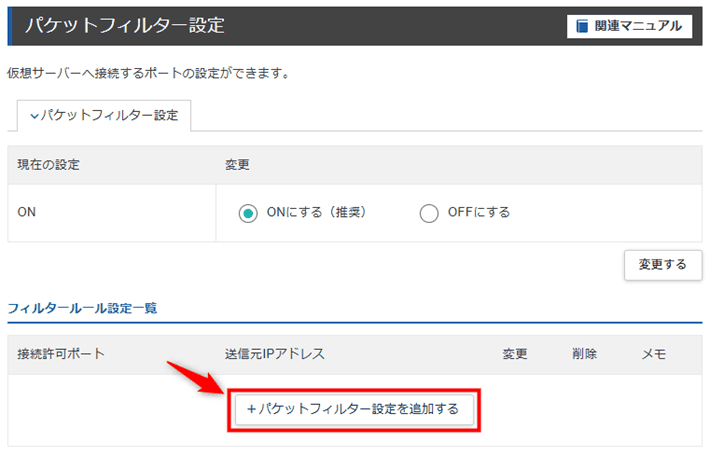The height and width of the screenshot is (456, 710).
Task: Click the 変更する button
Action: pos(663,265)
